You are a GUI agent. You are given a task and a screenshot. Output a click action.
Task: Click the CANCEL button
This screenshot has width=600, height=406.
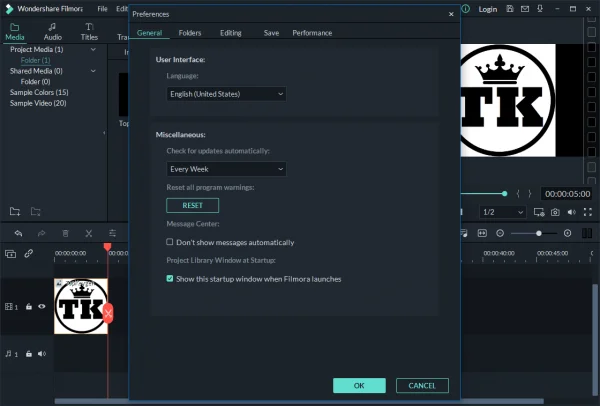[422, 385]
